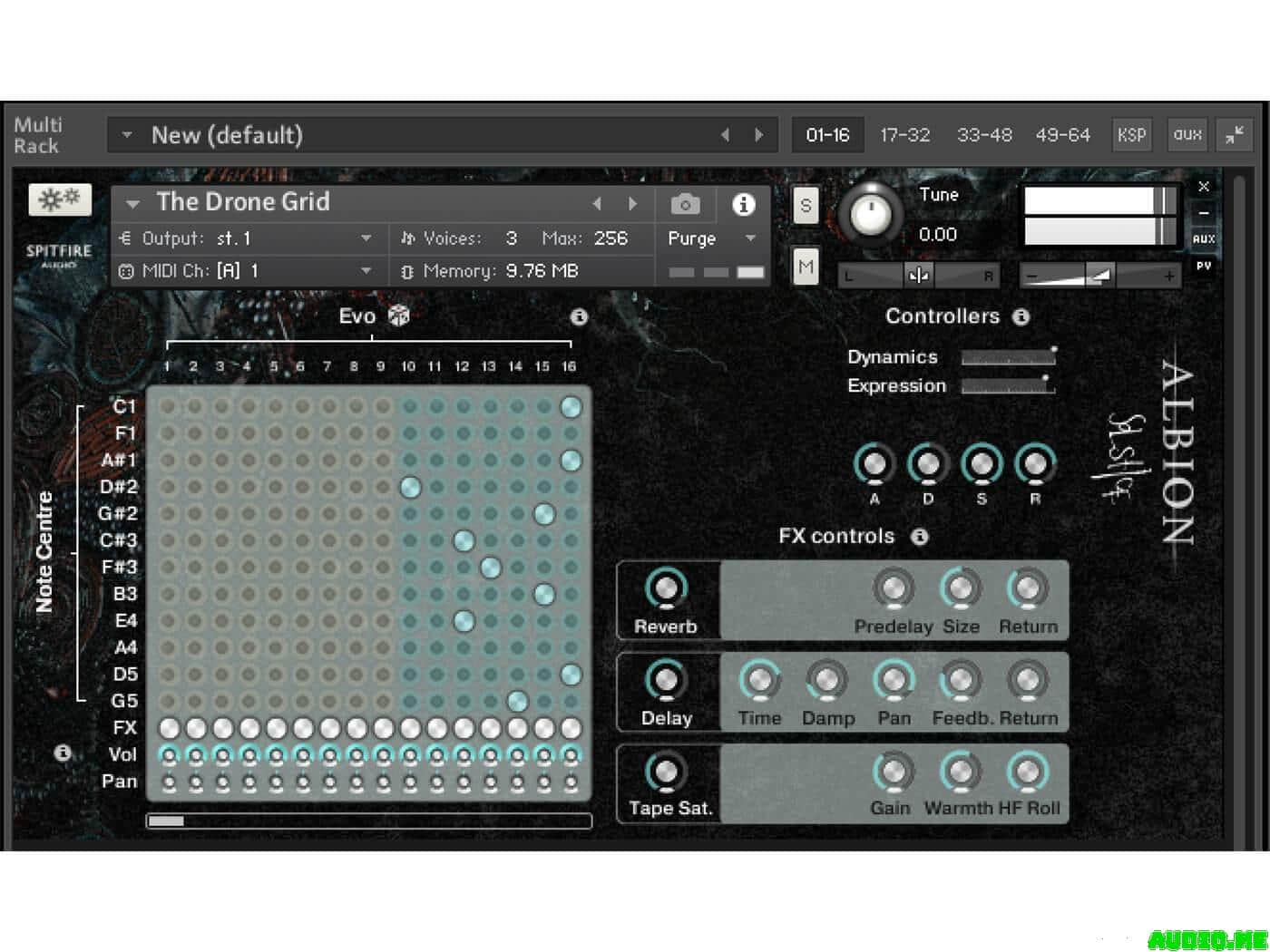Switch to rack page 17-32
Screen dimensions: 1270x952
coord(905,135)
